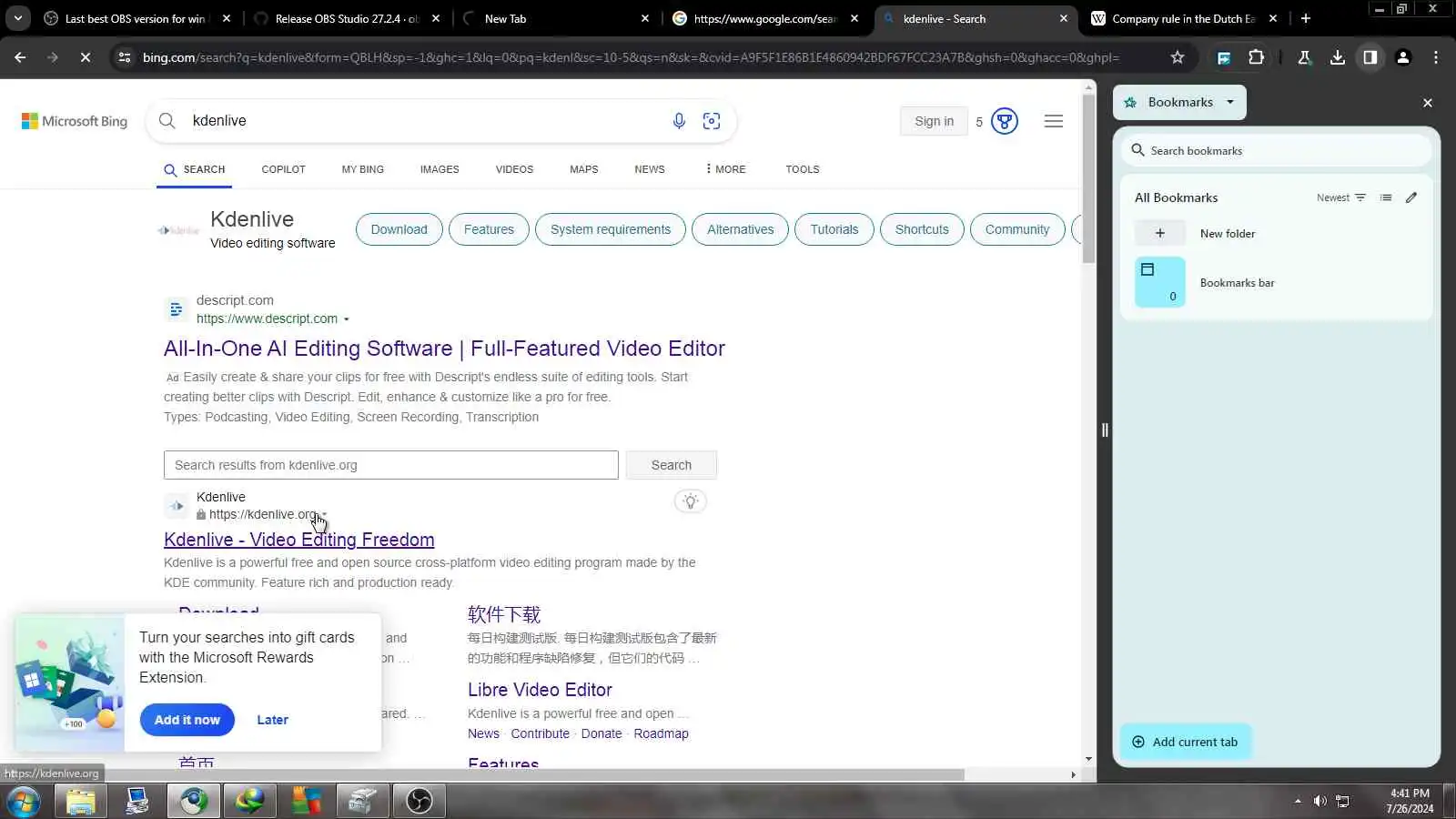The height and width of the screenshot is (819, 1456).
Task: Switch to Company rule in the Dutch tab
Action: tap(1183, 18)
